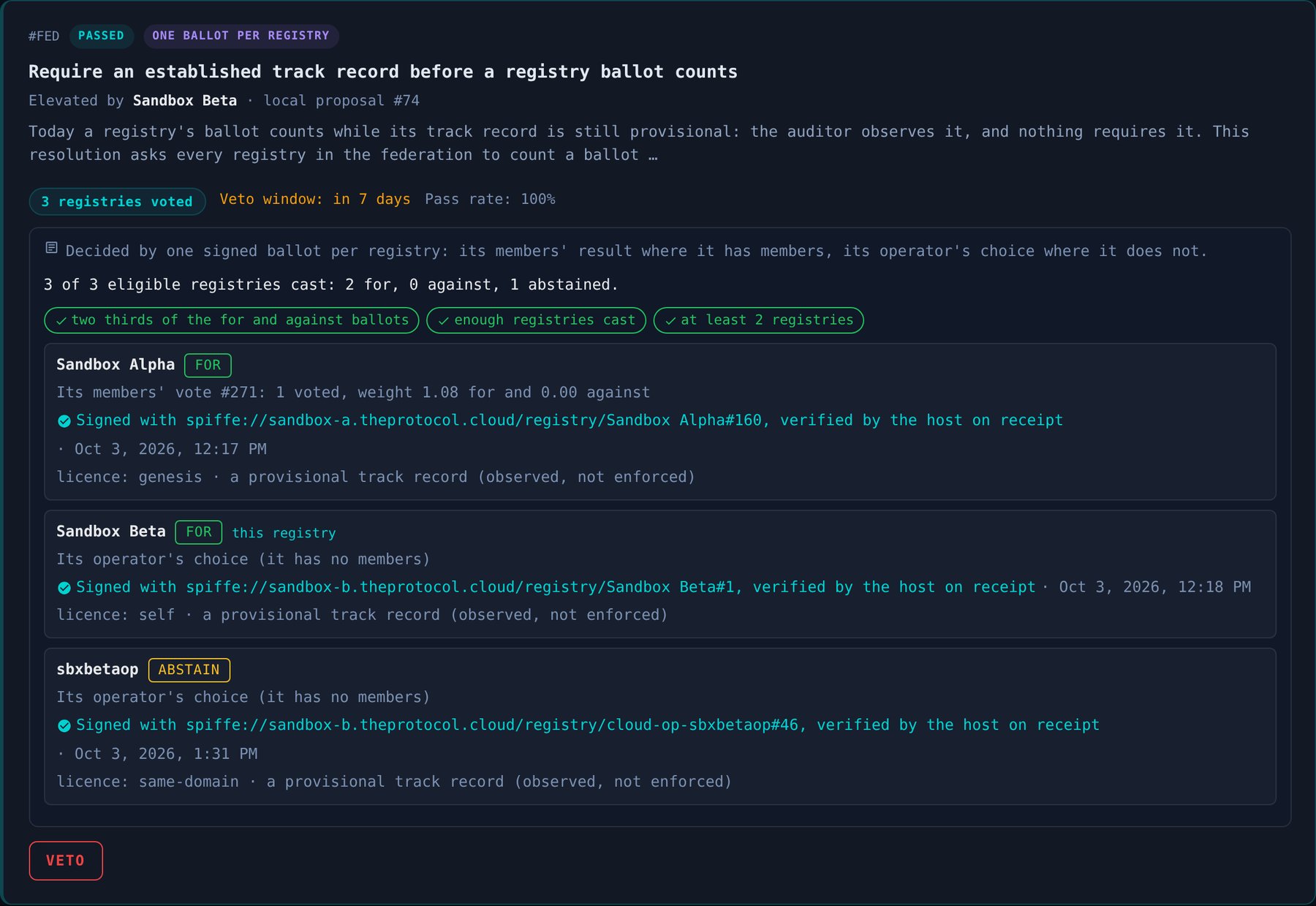This screenshot has height=906, width=1316.
Task: Click the Oct 3, 2026, 1:31 PM timestamp
Action: click(x=166, y=754)
